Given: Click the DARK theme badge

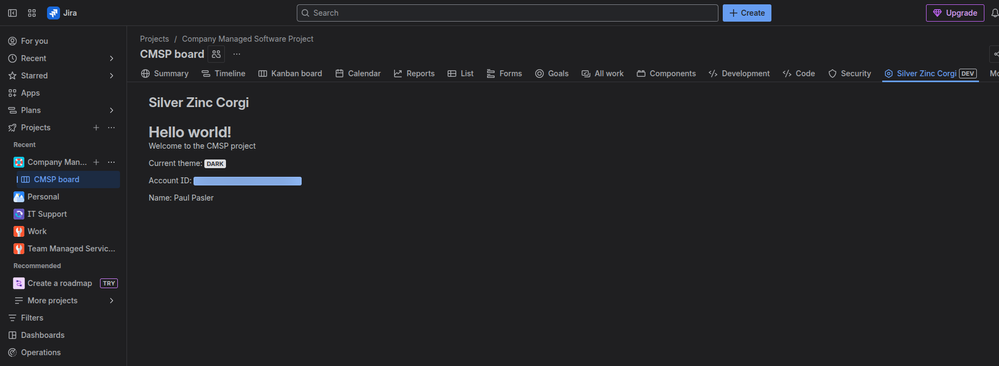Looking at the screenshot, I should 215,164.
